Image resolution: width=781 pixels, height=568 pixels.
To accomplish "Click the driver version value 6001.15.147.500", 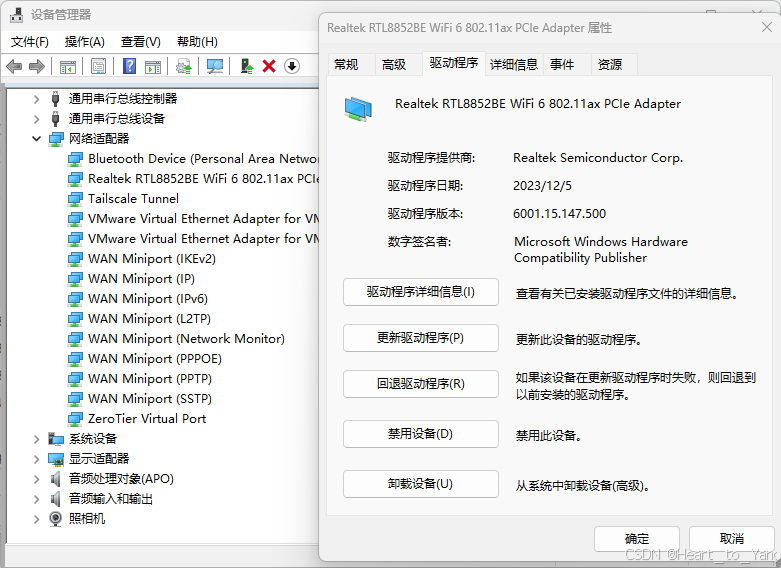I will (559, 214).
